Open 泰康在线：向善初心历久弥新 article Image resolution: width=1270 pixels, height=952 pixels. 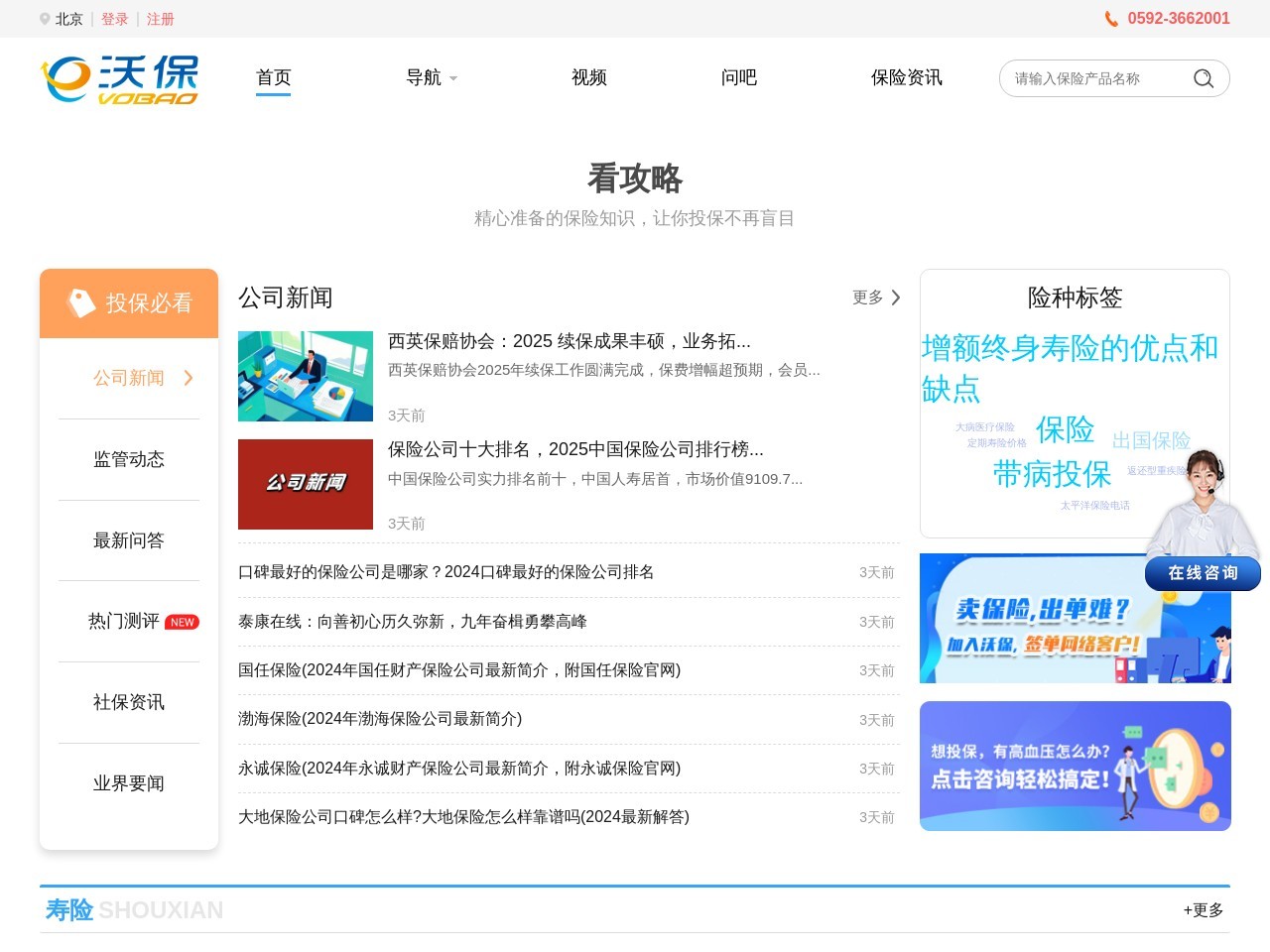(x=413, y=622)
